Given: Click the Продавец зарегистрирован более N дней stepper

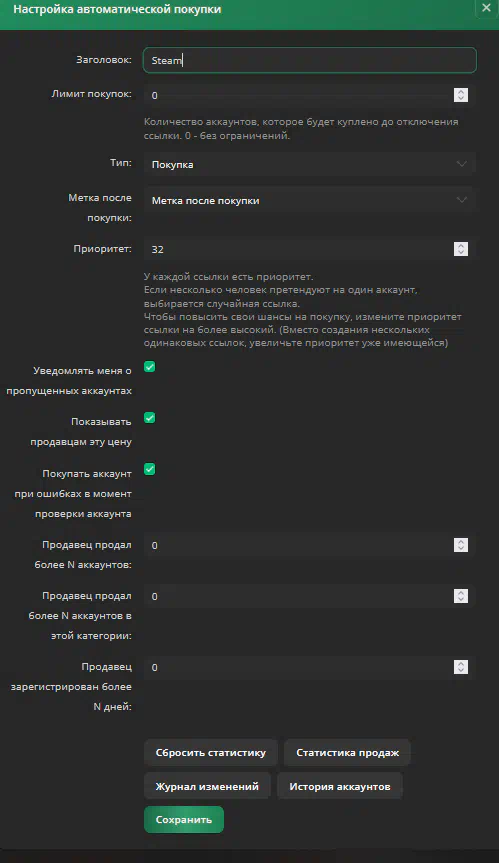Looking at the screenshot, I should click(461, 667).
